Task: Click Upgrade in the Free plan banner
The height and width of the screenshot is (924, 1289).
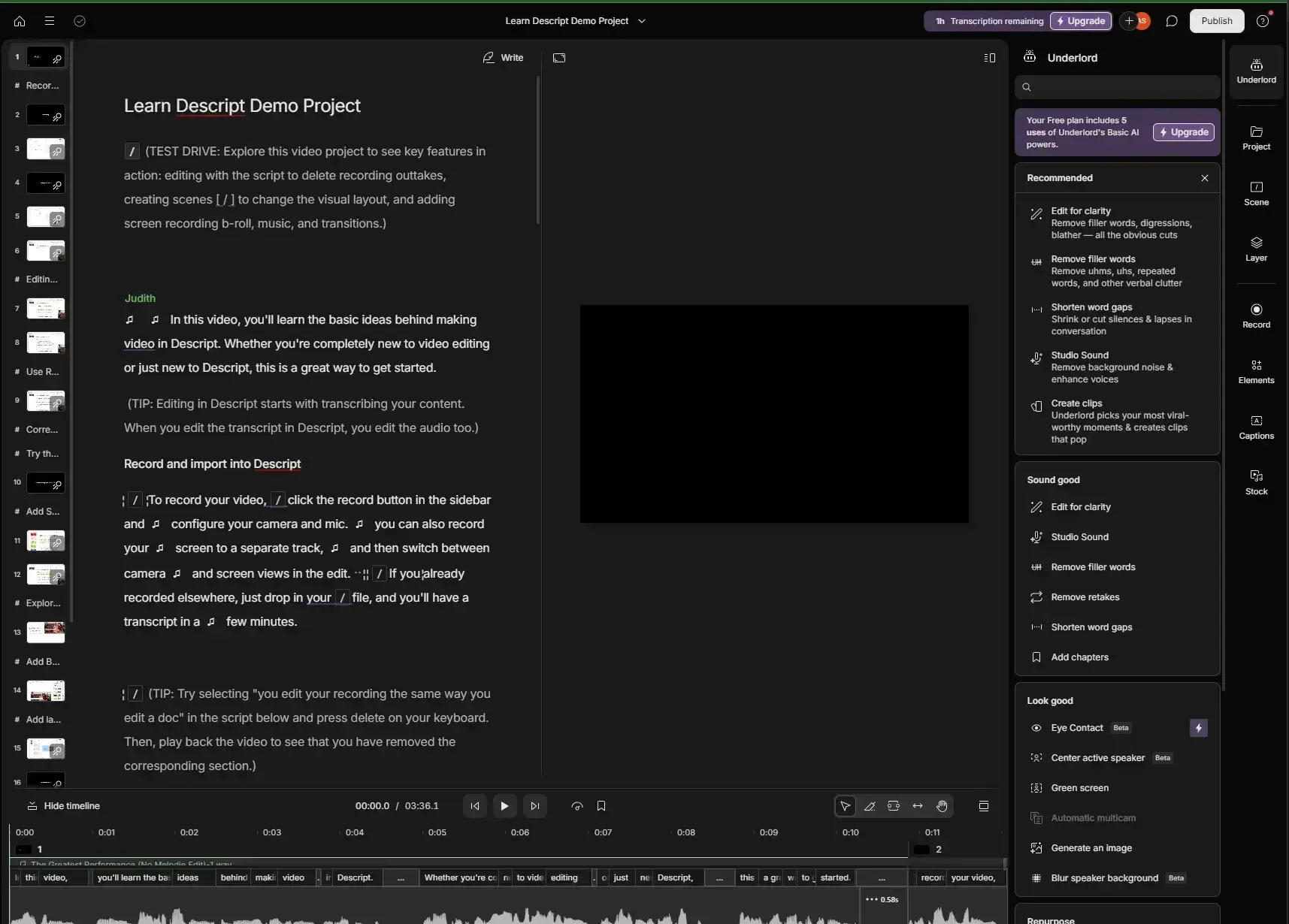Action: [x=1183, y=132]
